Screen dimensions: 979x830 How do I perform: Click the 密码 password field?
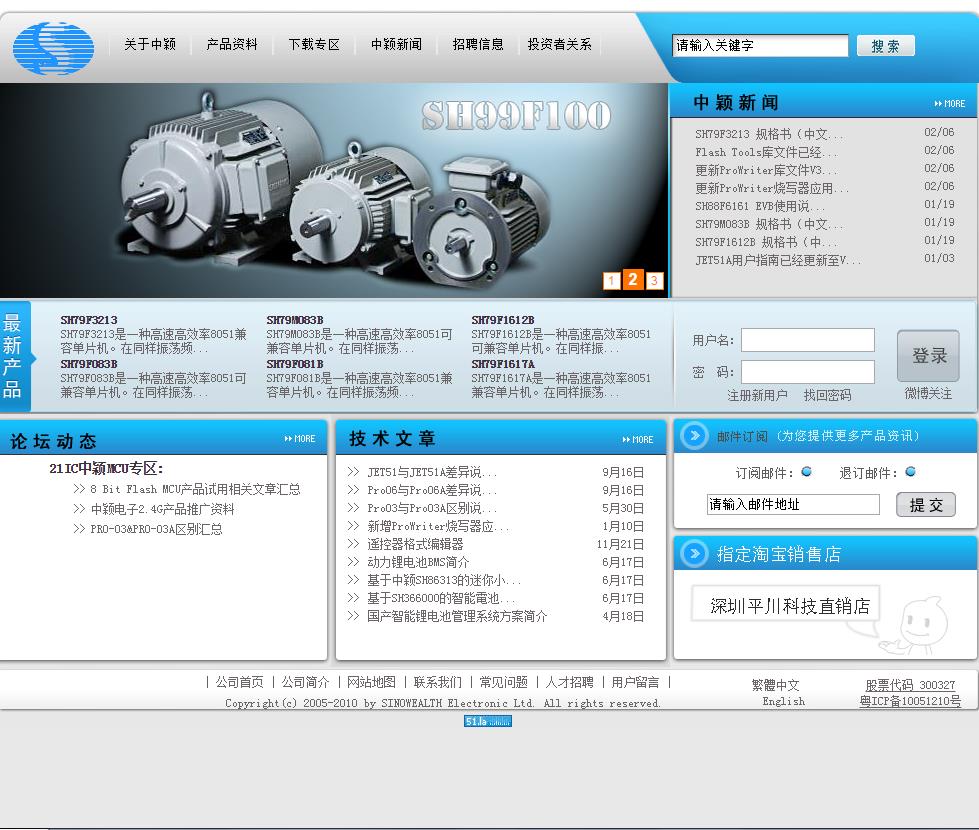[807, 372]
